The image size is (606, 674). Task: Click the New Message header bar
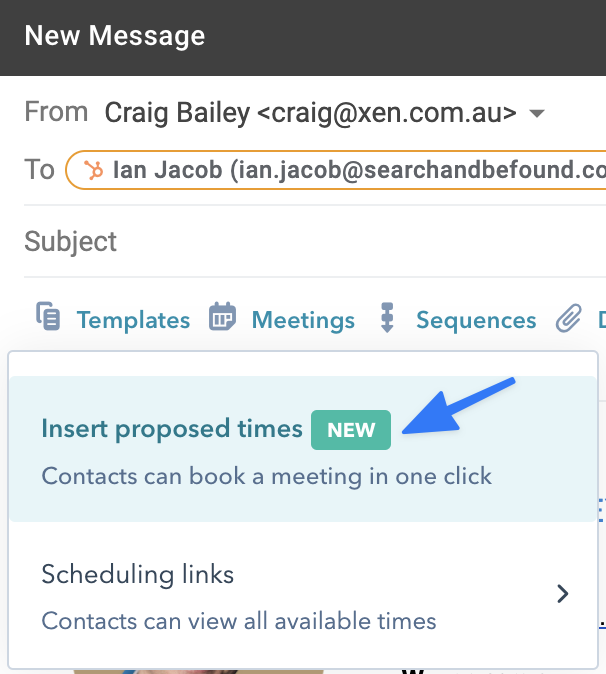303,37
